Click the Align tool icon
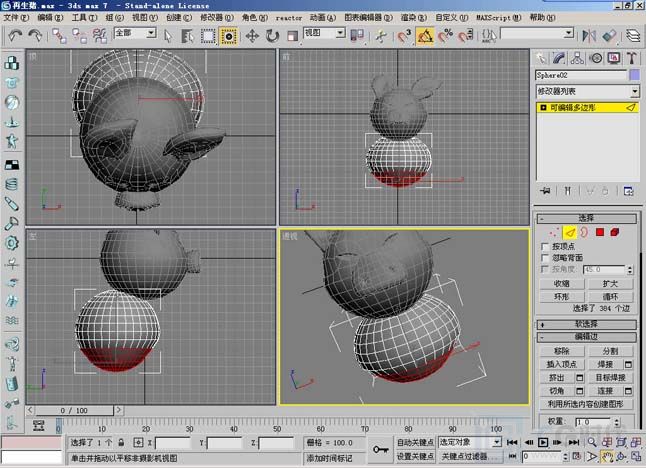 coord(609,36)
